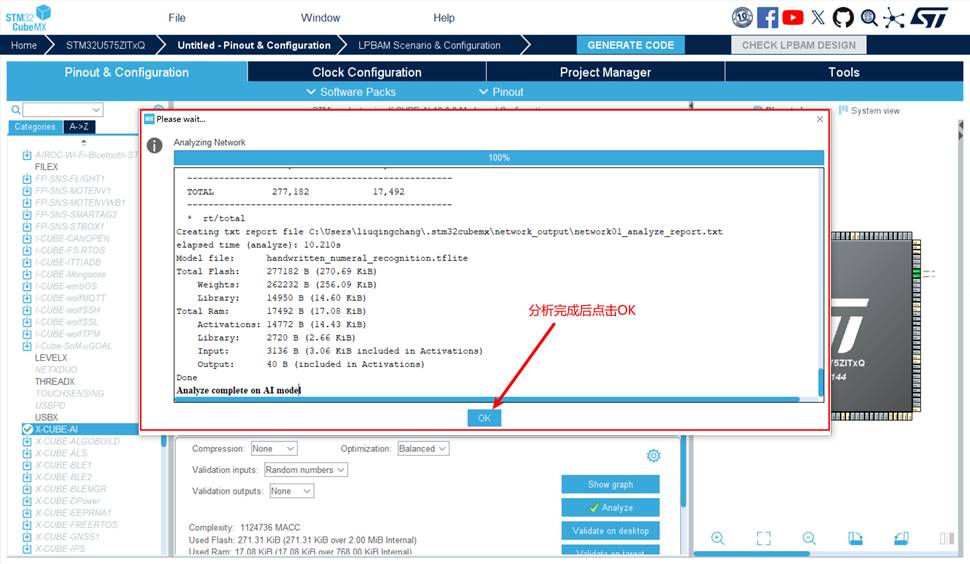Expand the Software Packs menu

click(351, 92)
